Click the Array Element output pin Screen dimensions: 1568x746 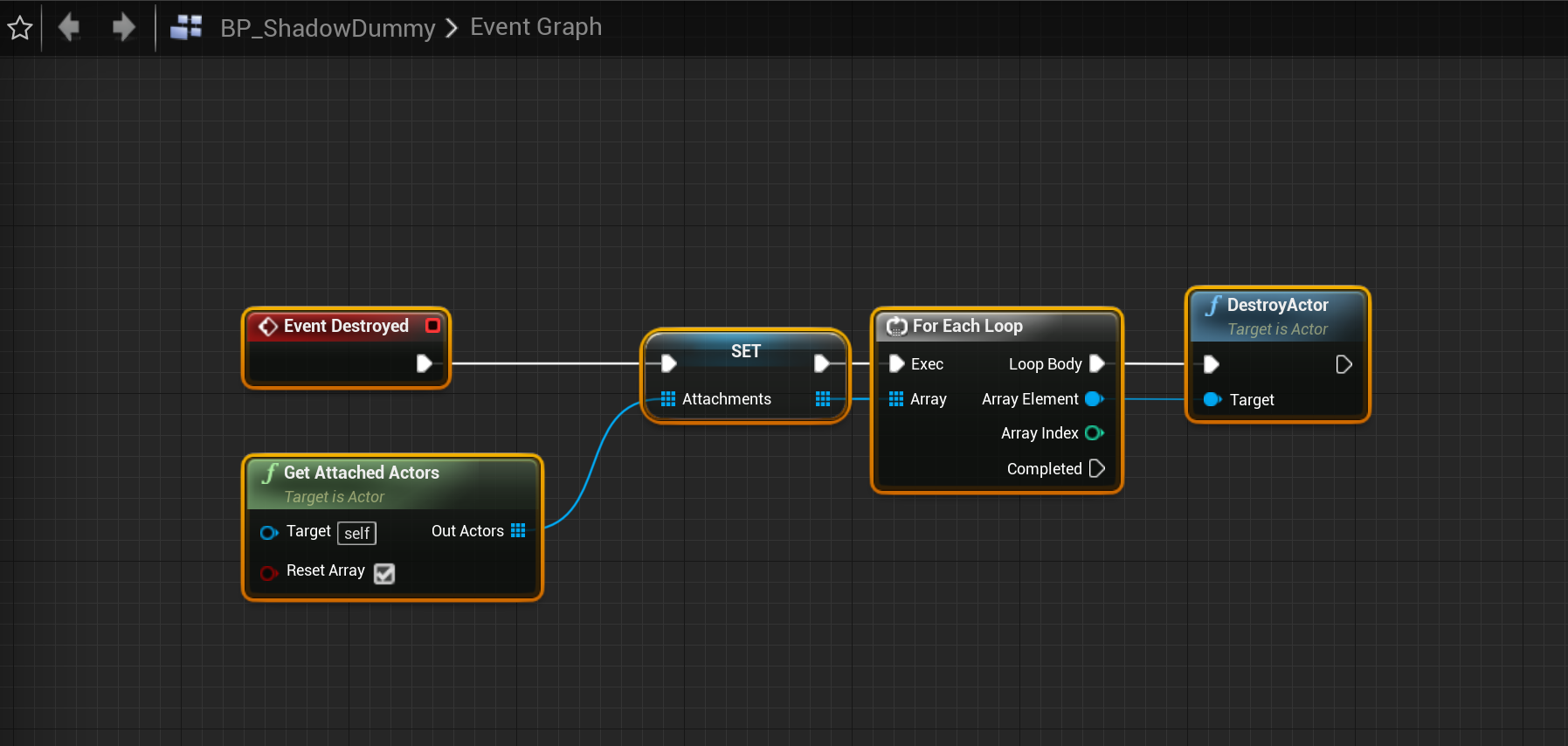pyautogui.click(x=1094, y=399)
